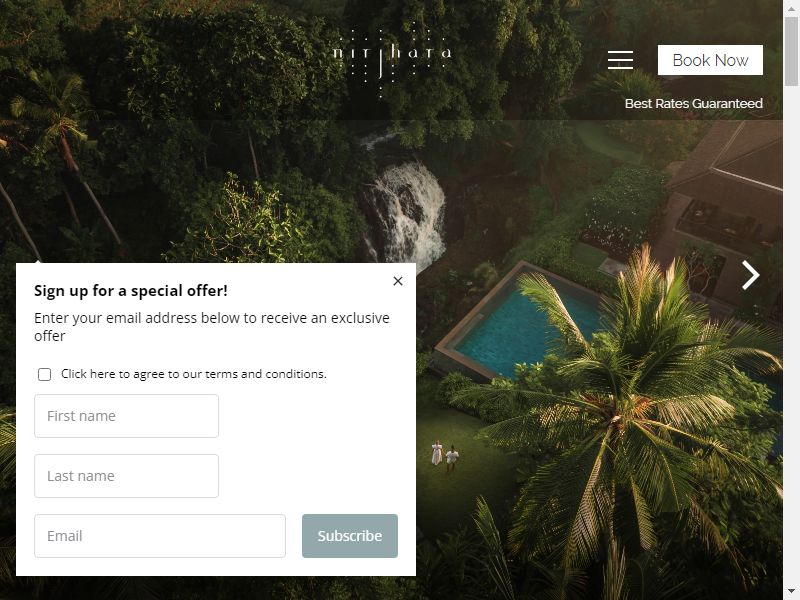Image resolution: width=800 pixels, height=600 pixels.
Task: Click the Nirjhara logo at top
Action: [x=391, y=61]
